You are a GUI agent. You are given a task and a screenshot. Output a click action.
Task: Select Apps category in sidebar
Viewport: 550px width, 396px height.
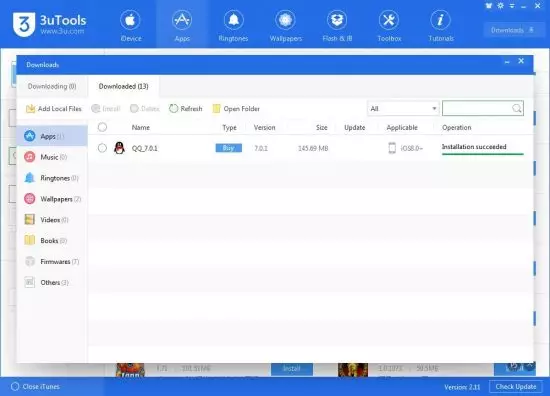(x=52, y=136)
